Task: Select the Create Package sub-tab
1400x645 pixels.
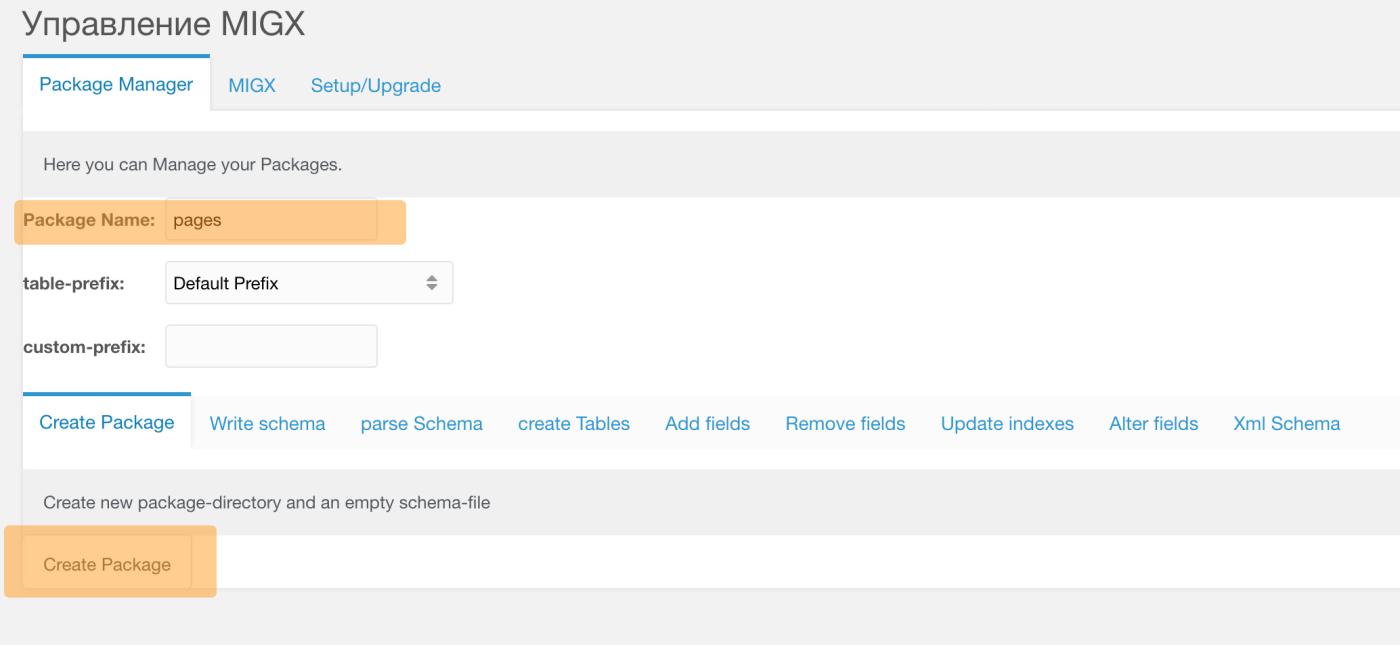Action: [107, 422]
